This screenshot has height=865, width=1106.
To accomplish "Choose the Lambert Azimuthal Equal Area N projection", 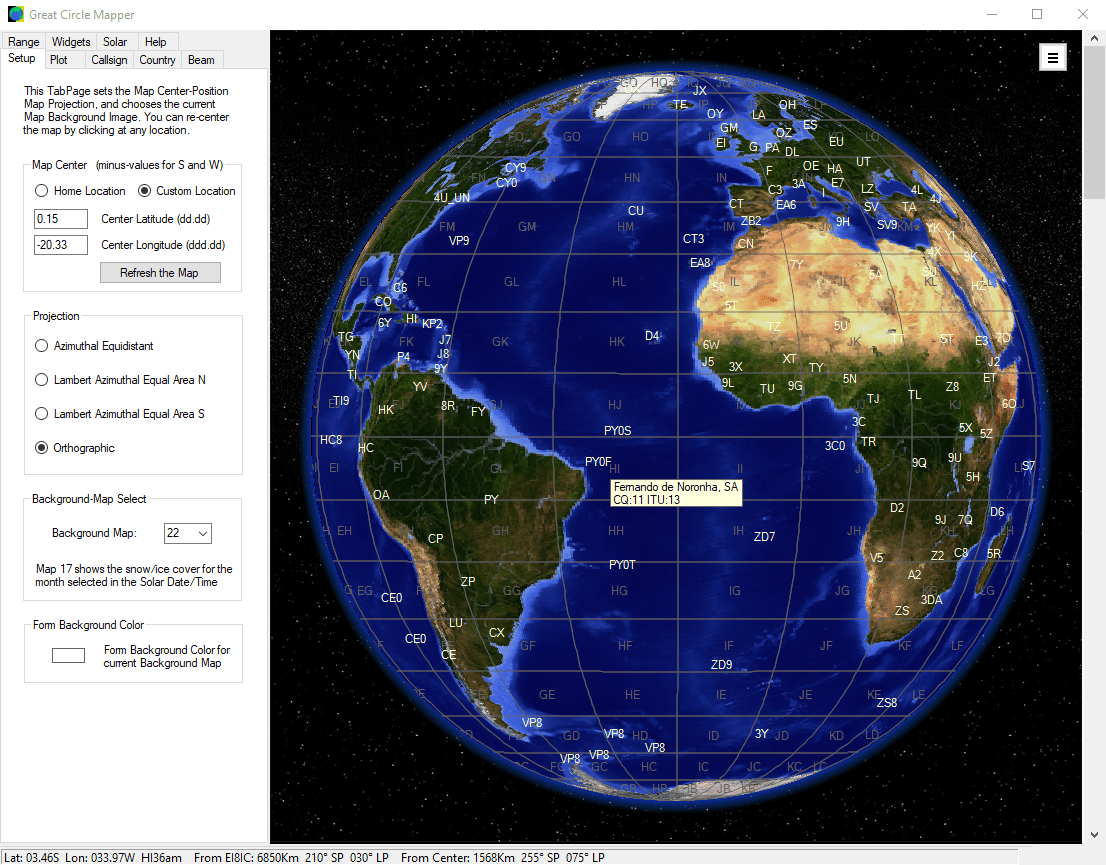I will point(41,379).
